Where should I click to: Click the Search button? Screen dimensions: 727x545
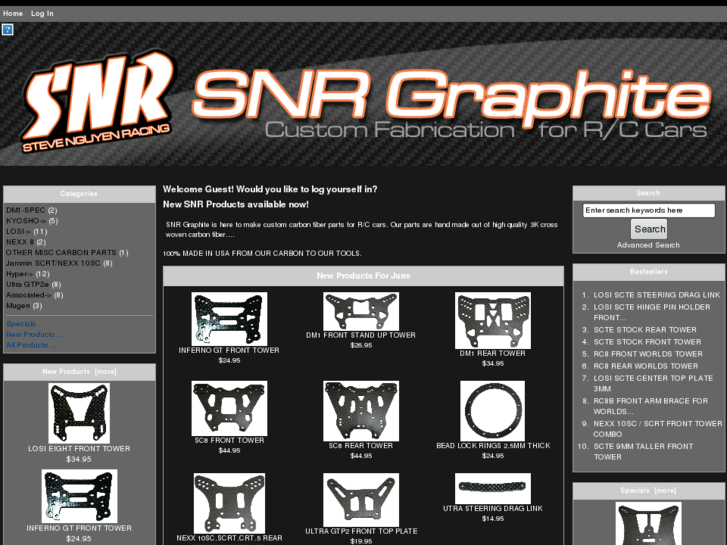649,229
